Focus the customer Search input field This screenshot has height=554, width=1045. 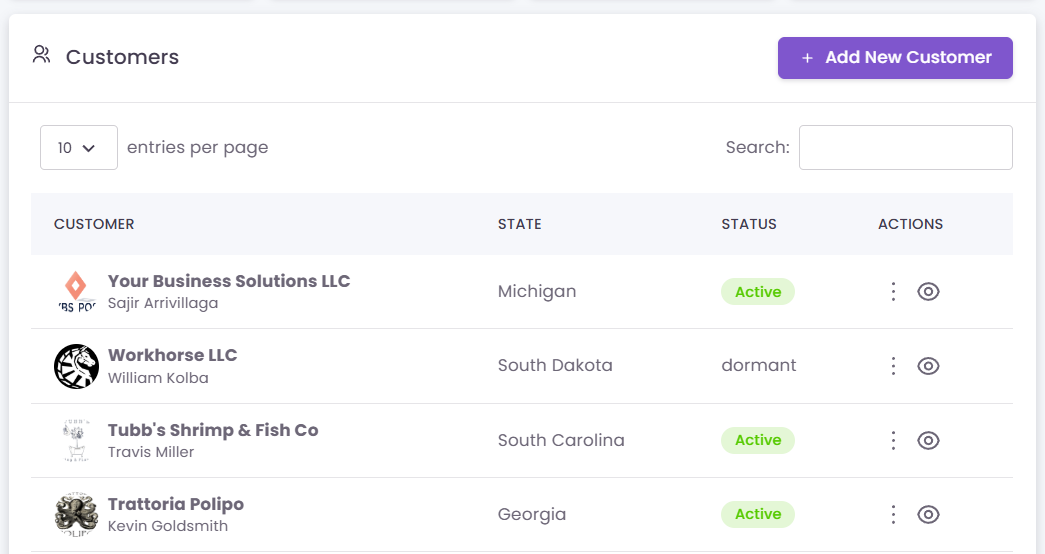click(905, 148)
